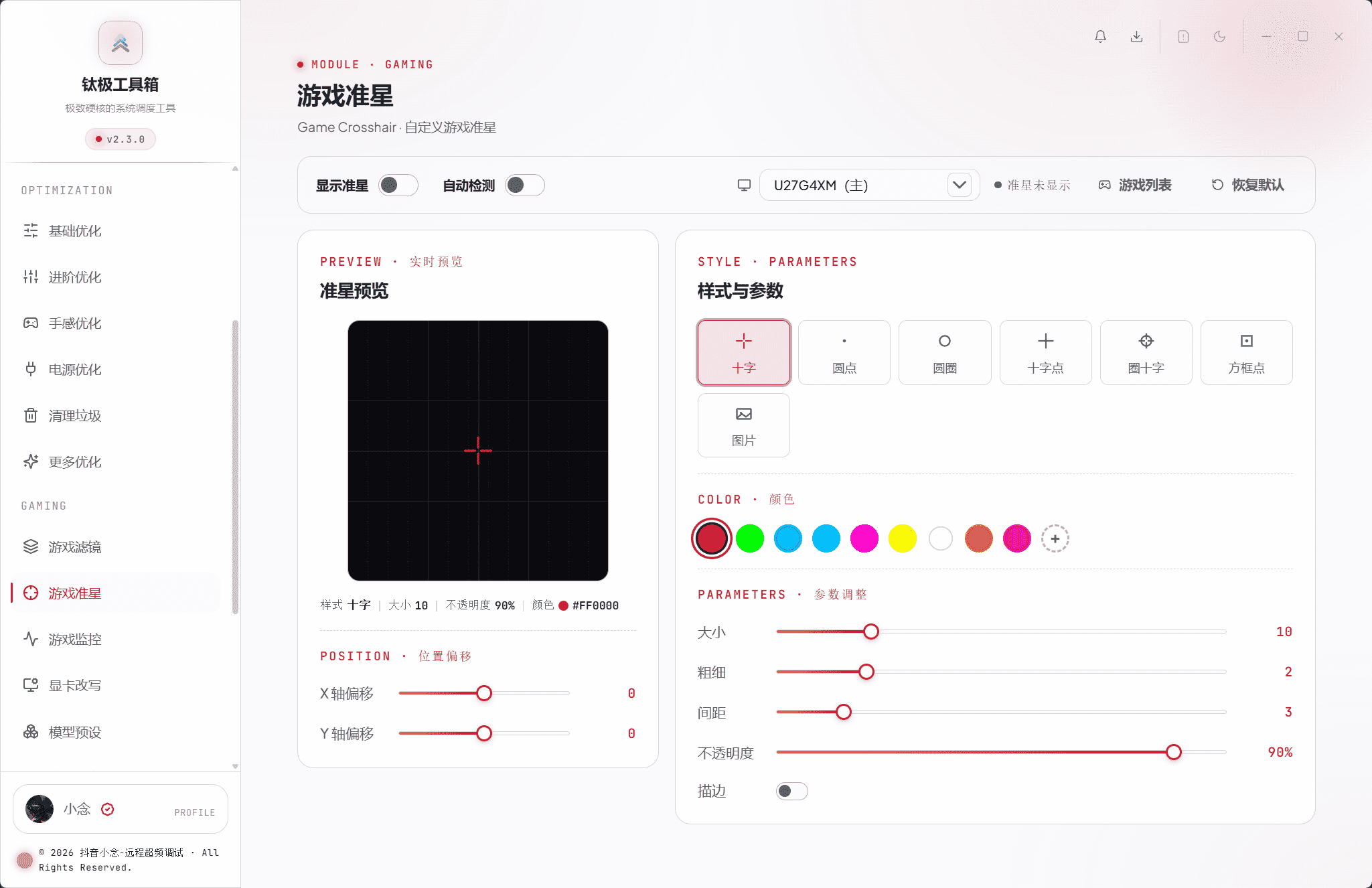Toggle the 显示准星 switch
Viewport: 1372px width, 888px height.
coord(398,185)
